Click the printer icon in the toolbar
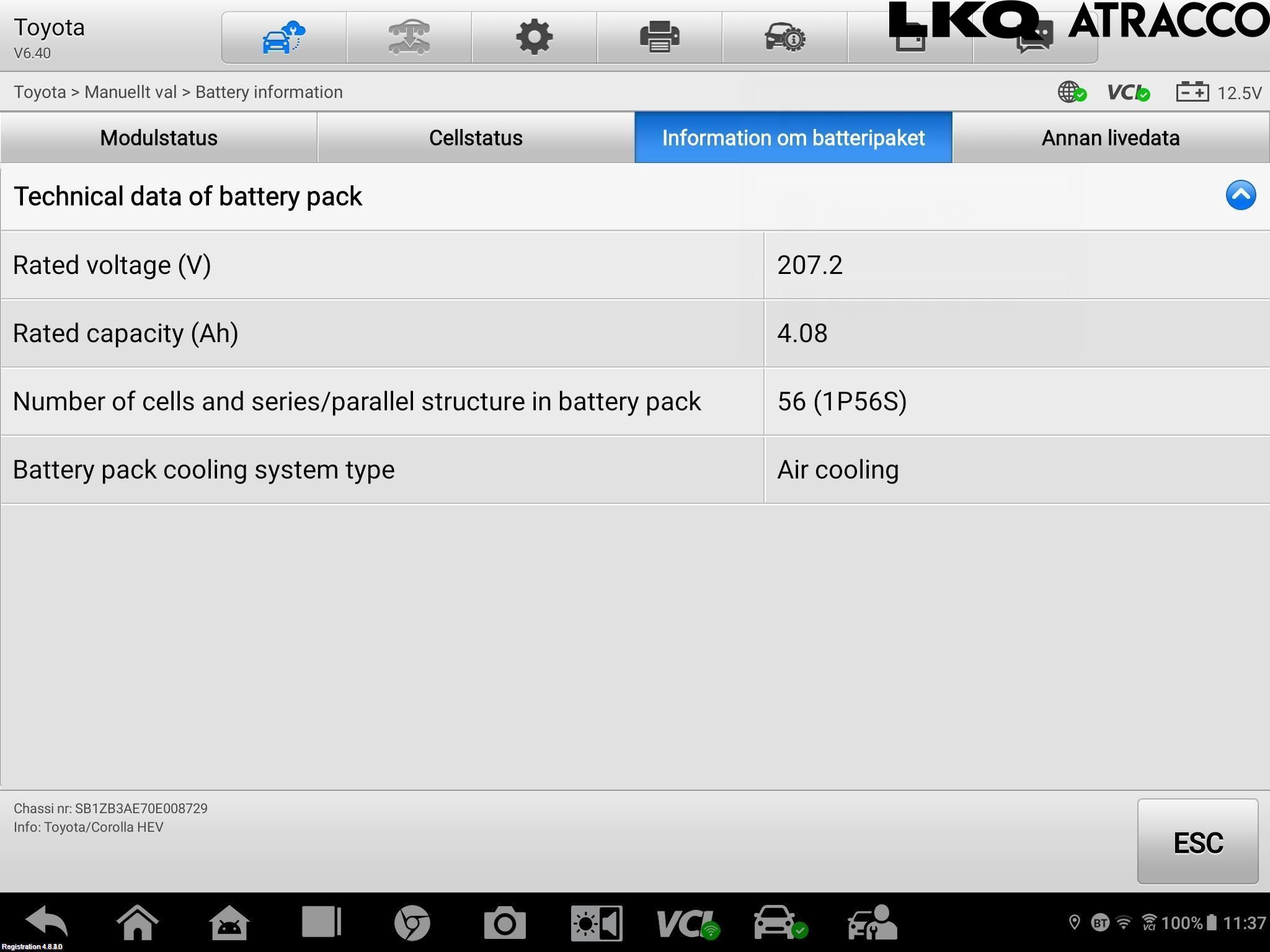This screenshot has height=952, width=1270. [659, 37]
